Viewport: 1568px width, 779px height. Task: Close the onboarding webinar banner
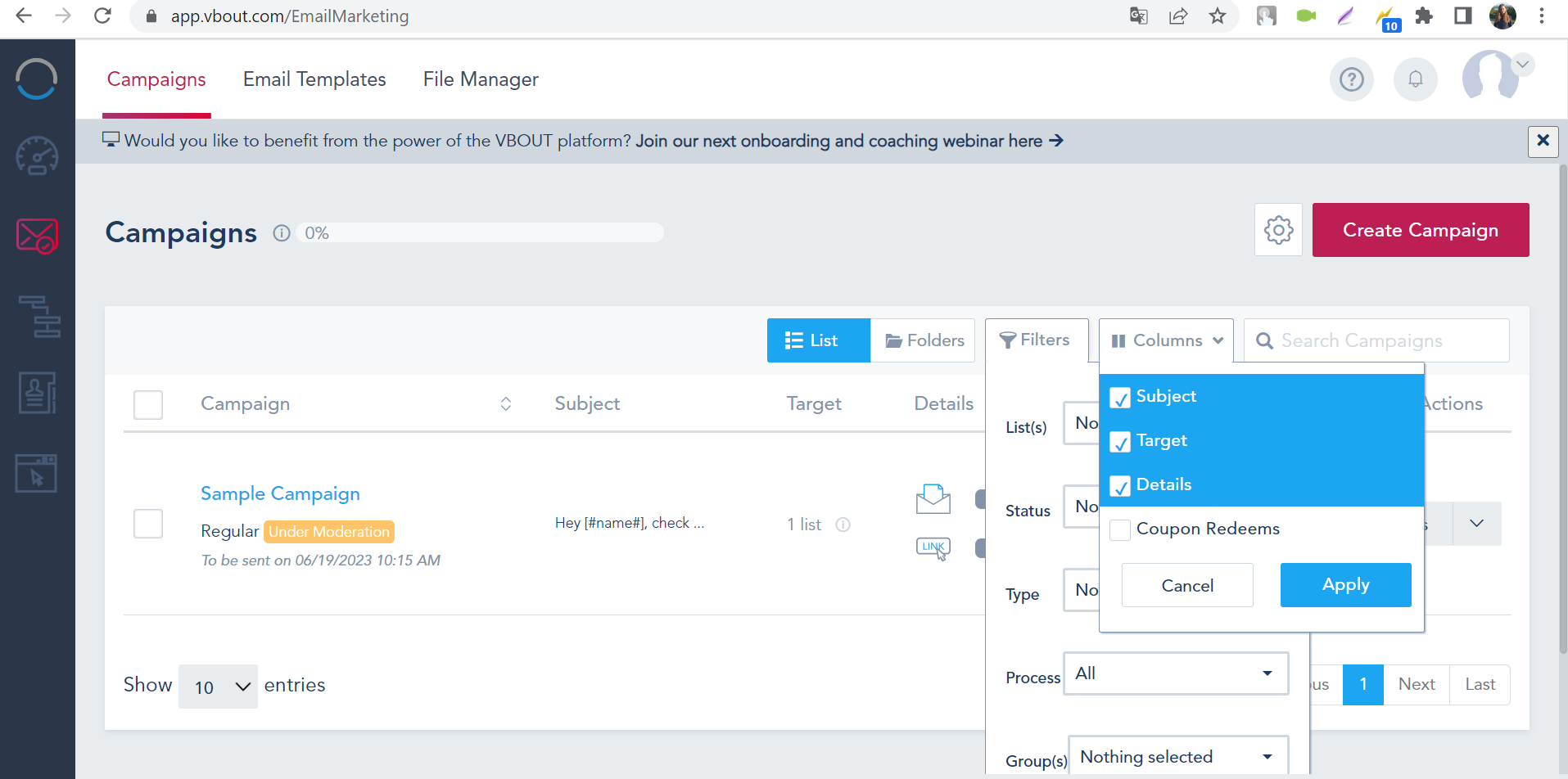pyautogui.click(x=1543, y=141)
